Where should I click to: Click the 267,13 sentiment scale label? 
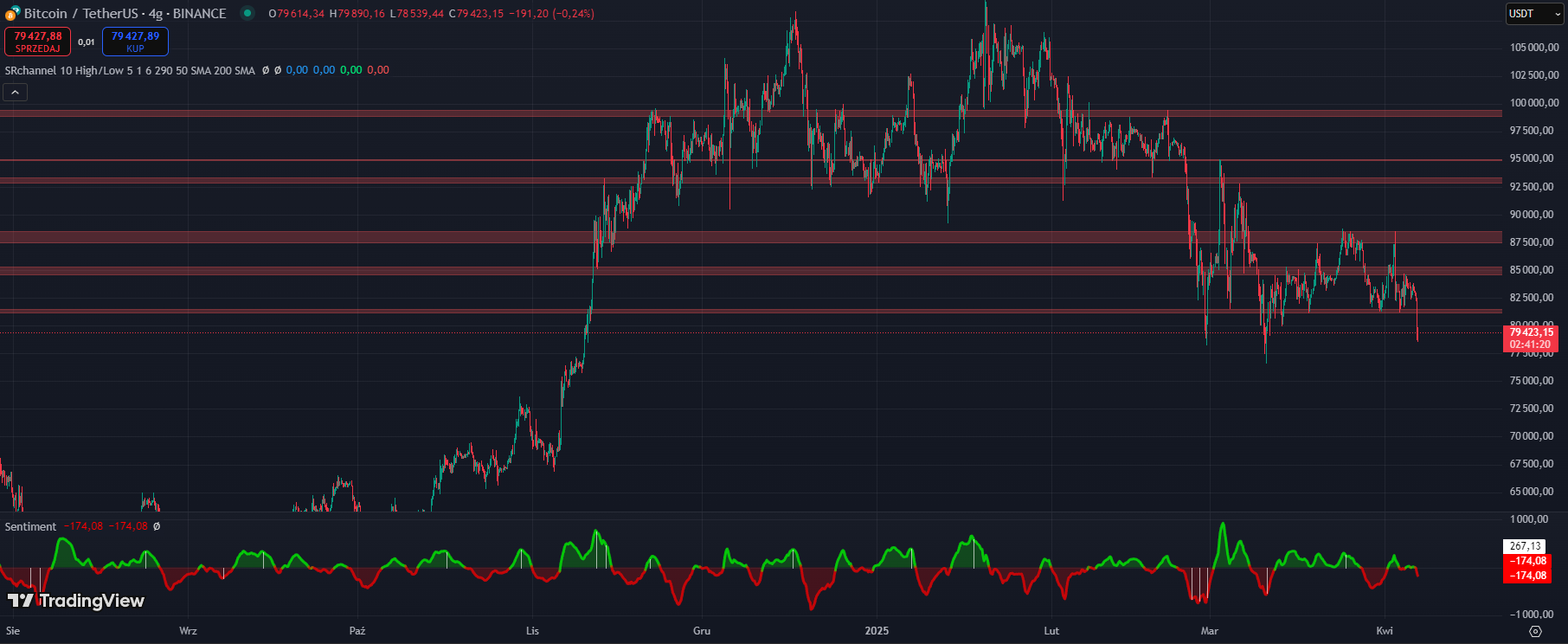click(1525, 546)
